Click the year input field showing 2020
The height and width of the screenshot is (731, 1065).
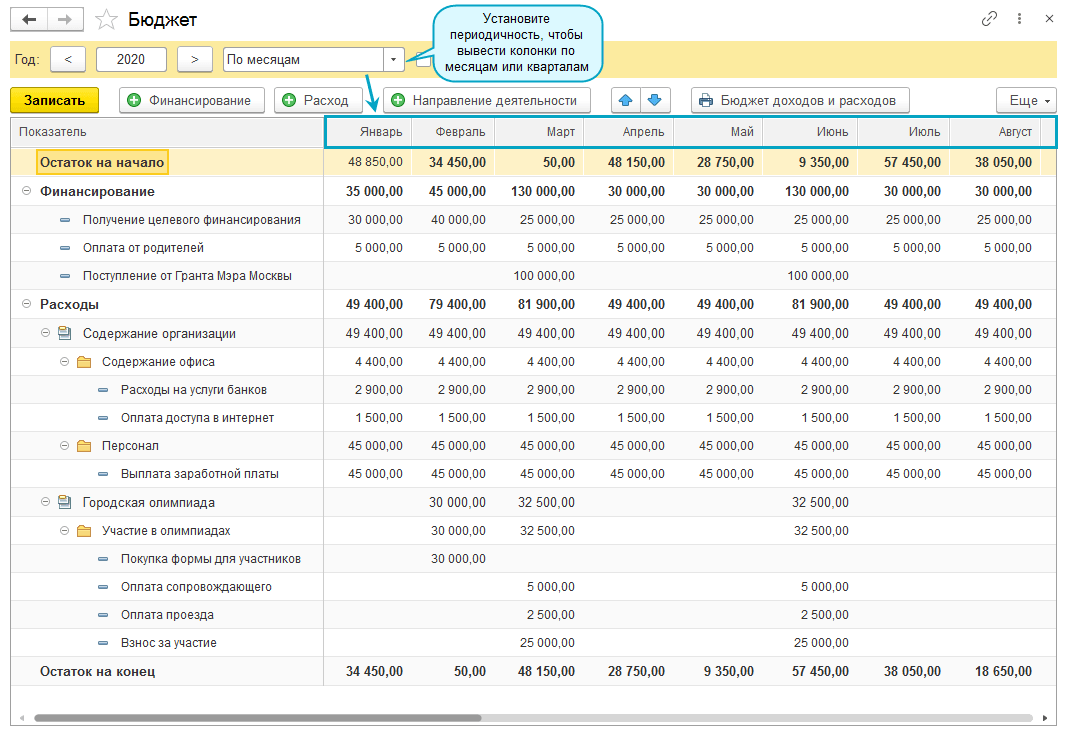[131, 59]
